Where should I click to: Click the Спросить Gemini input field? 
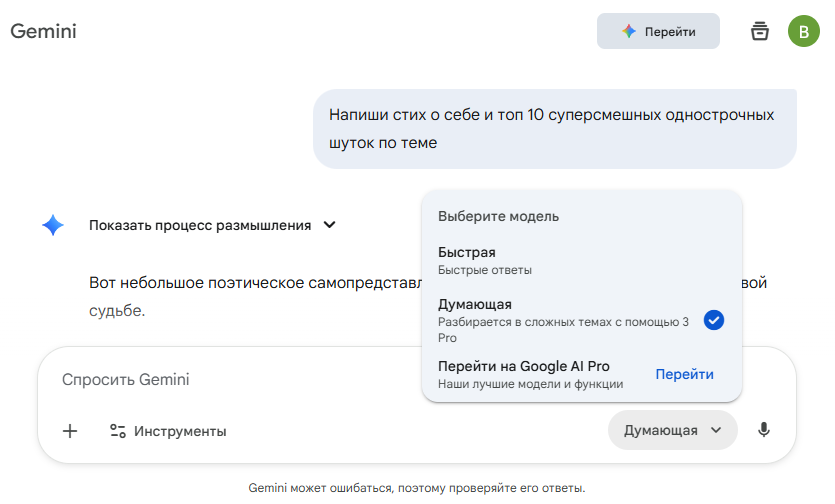(x=300, y=380)
